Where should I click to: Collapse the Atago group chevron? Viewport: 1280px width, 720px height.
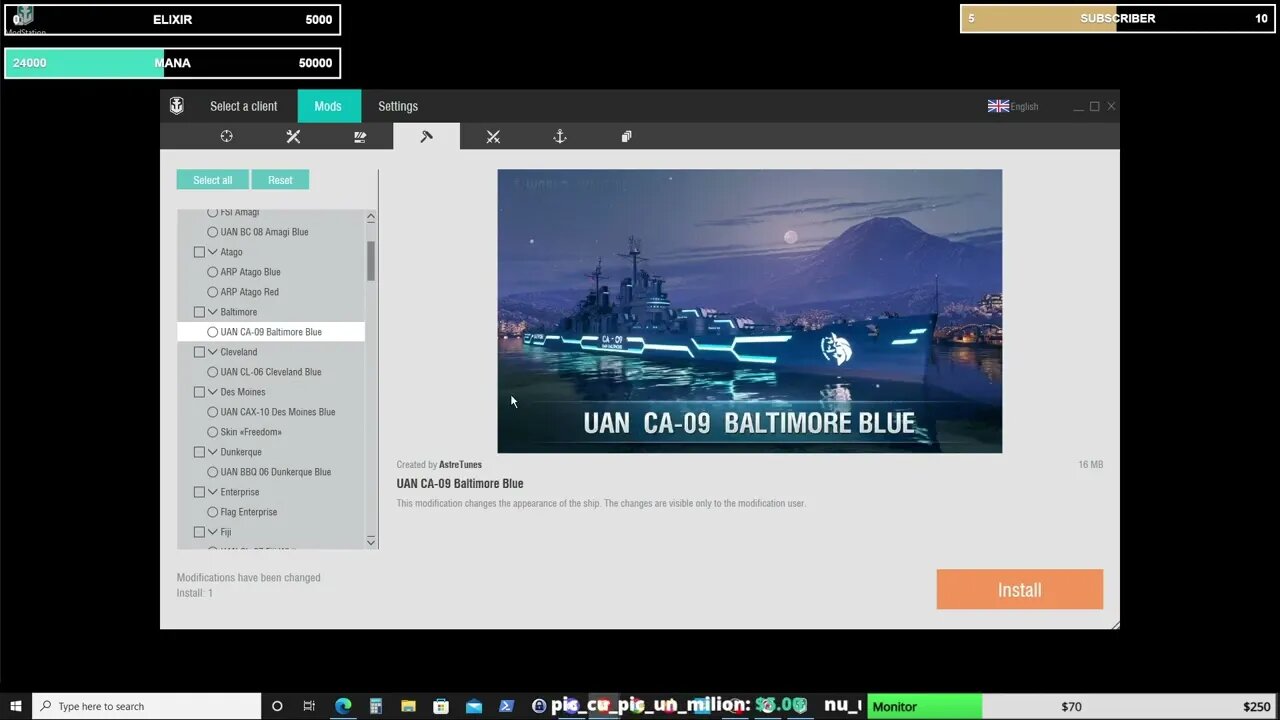click(x=212, y=252)
